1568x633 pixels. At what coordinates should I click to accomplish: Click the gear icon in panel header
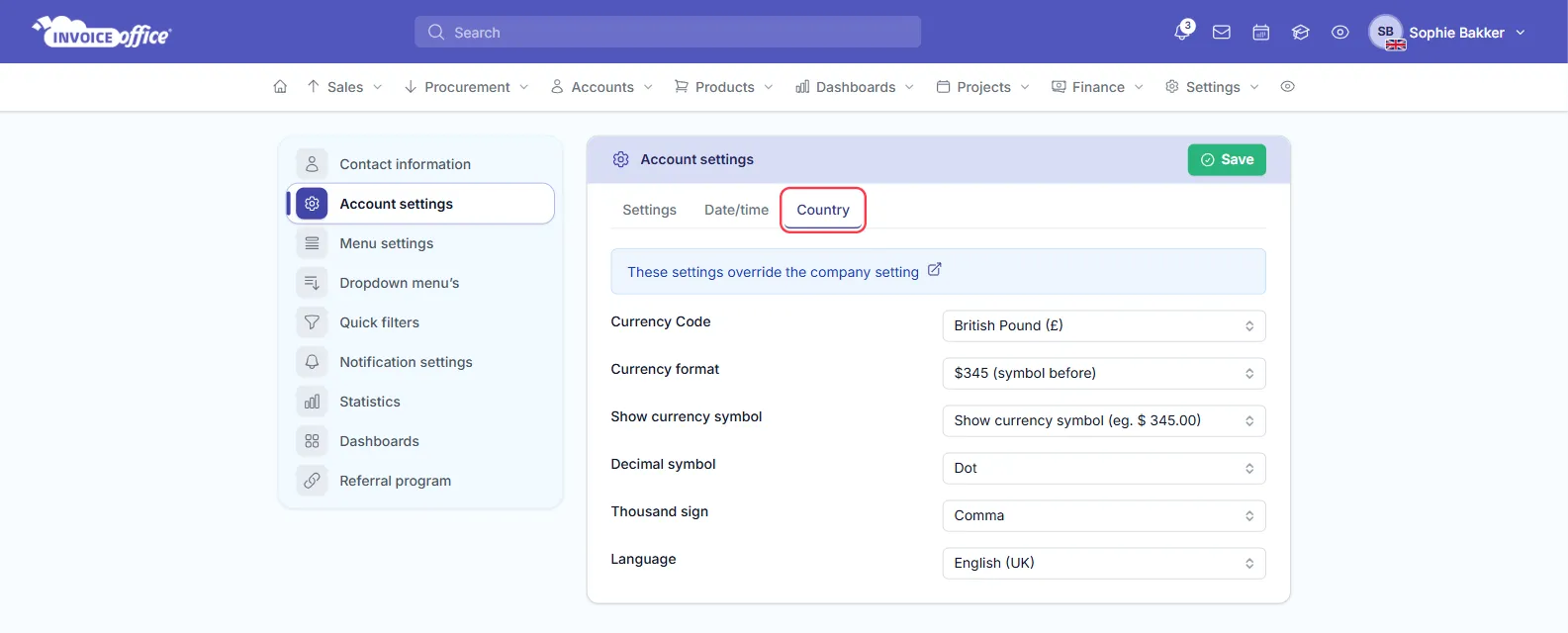tap(620, 159)
